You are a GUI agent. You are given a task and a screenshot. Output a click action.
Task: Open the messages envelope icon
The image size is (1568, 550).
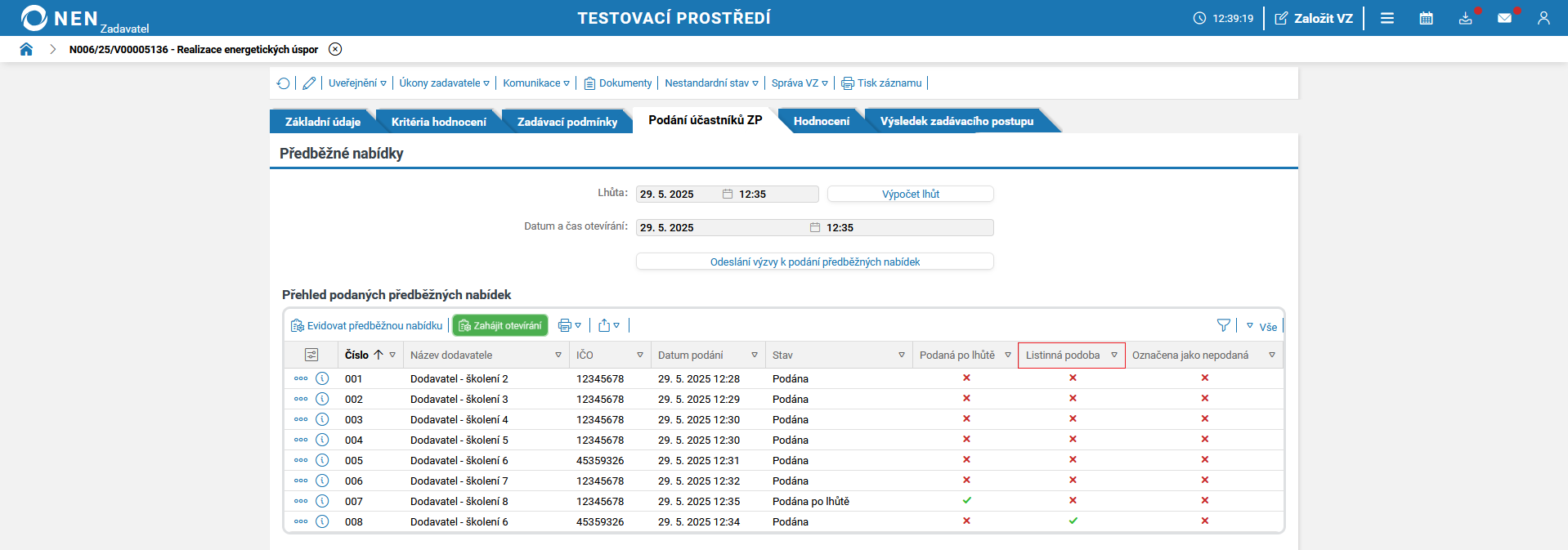pyautogui.click(x=1504, y=18)
